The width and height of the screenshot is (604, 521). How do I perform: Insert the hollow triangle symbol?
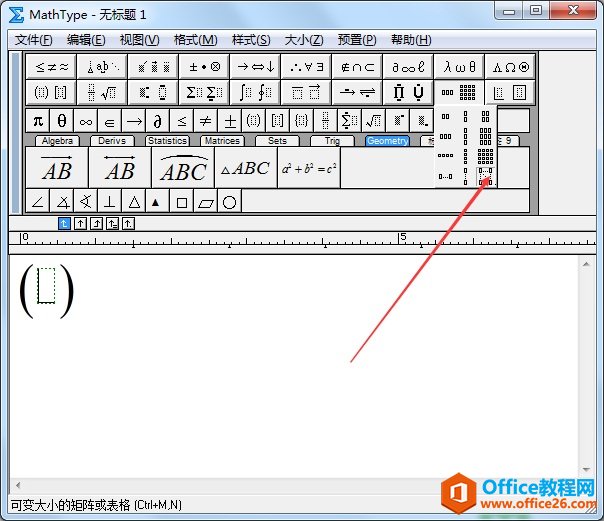click(133, 201)
